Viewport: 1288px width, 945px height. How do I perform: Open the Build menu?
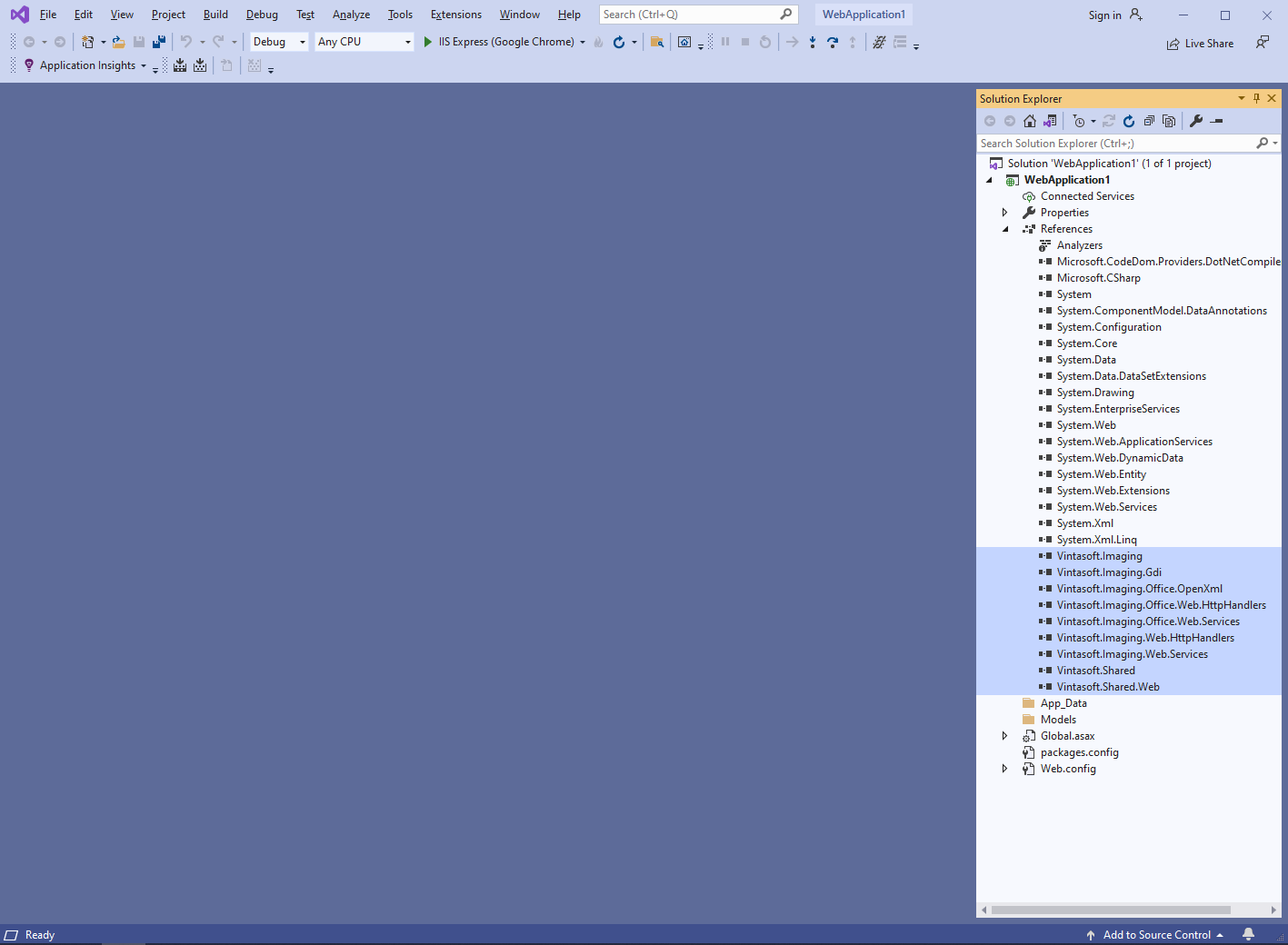click(215, 15)
